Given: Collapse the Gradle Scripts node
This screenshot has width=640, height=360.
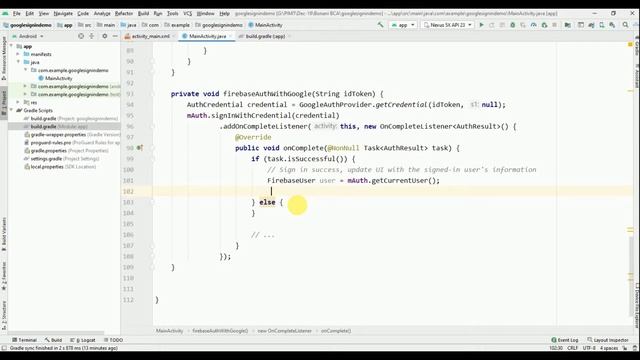Looking at the screenshot, I should pos(11,110).
